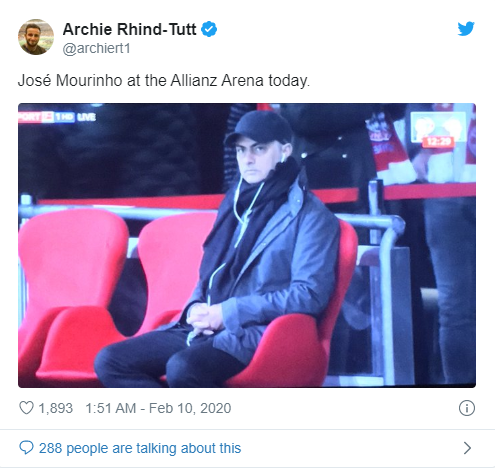This screenshot has width=495, height=471.
Task: Click the man's clasped hands in the photo
Action: point(205,319)
